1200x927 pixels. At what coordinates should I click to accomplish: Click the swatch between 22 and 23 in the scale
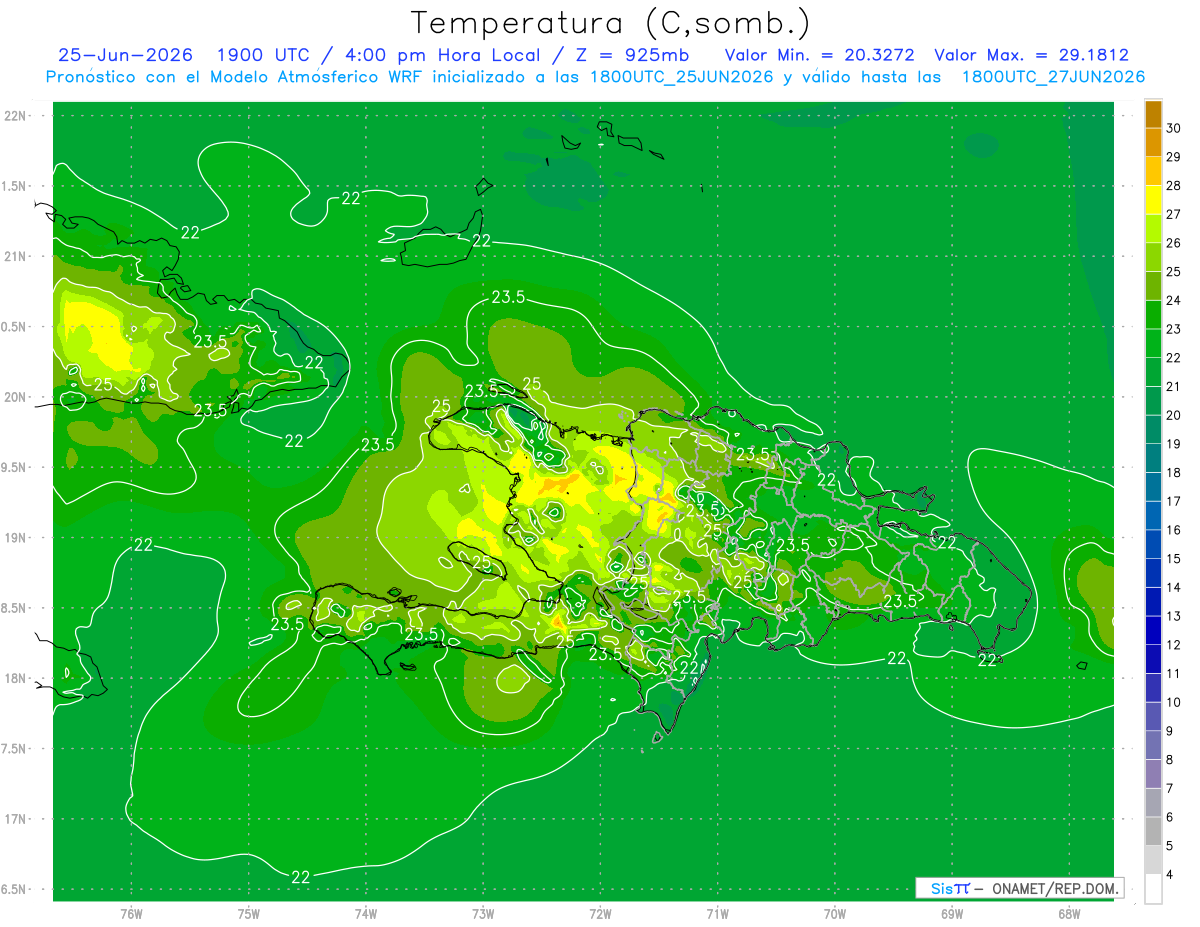pos(1153,344)
